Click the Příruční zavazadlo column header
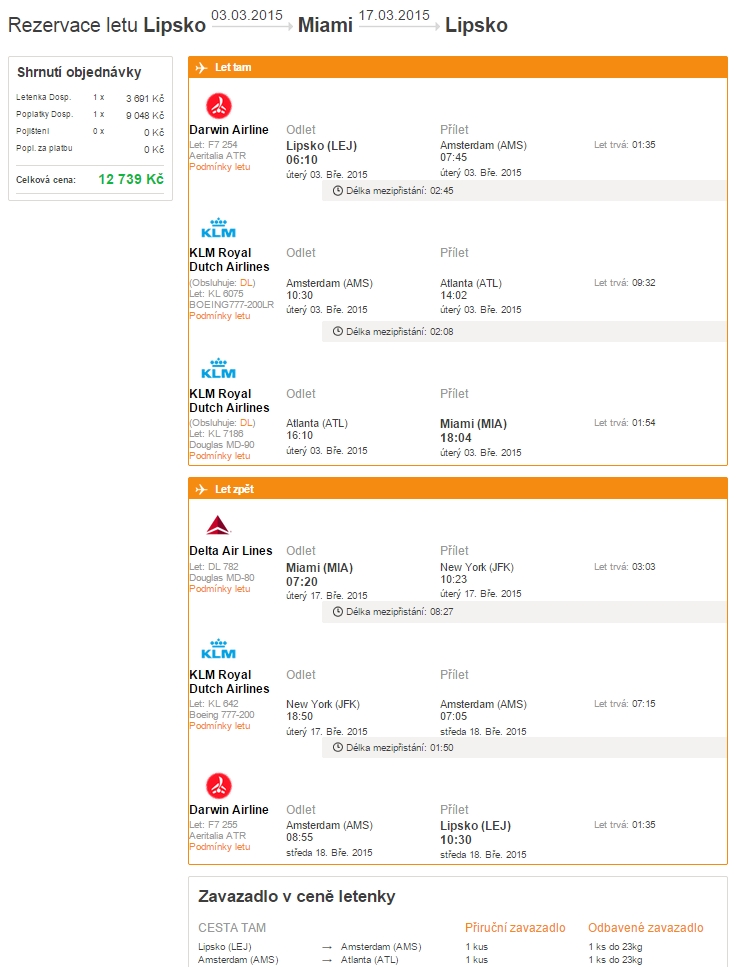Image resolution: width=738 pixels, height=967 pixels. pyautogui.click(x=515, y=928)
